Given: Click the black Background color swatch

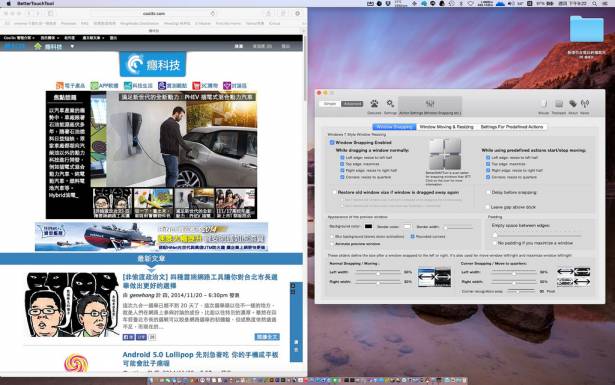Looking at the screenshot, I should point(368,226).
